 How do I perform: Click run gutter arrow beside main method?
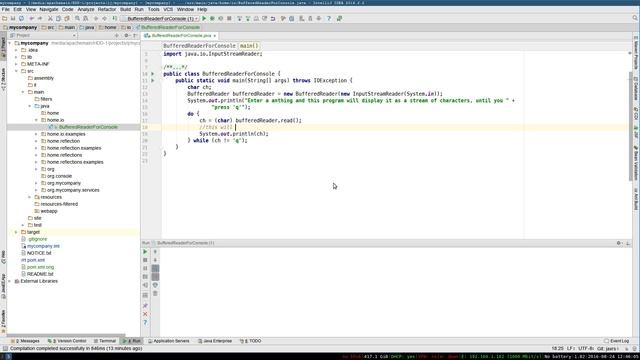click(x=153, y=80)
